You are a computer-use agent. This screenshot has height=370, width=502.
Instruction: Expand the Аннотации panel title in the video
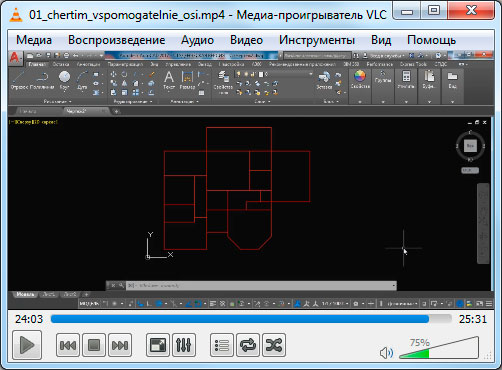[x=184, y=101]
